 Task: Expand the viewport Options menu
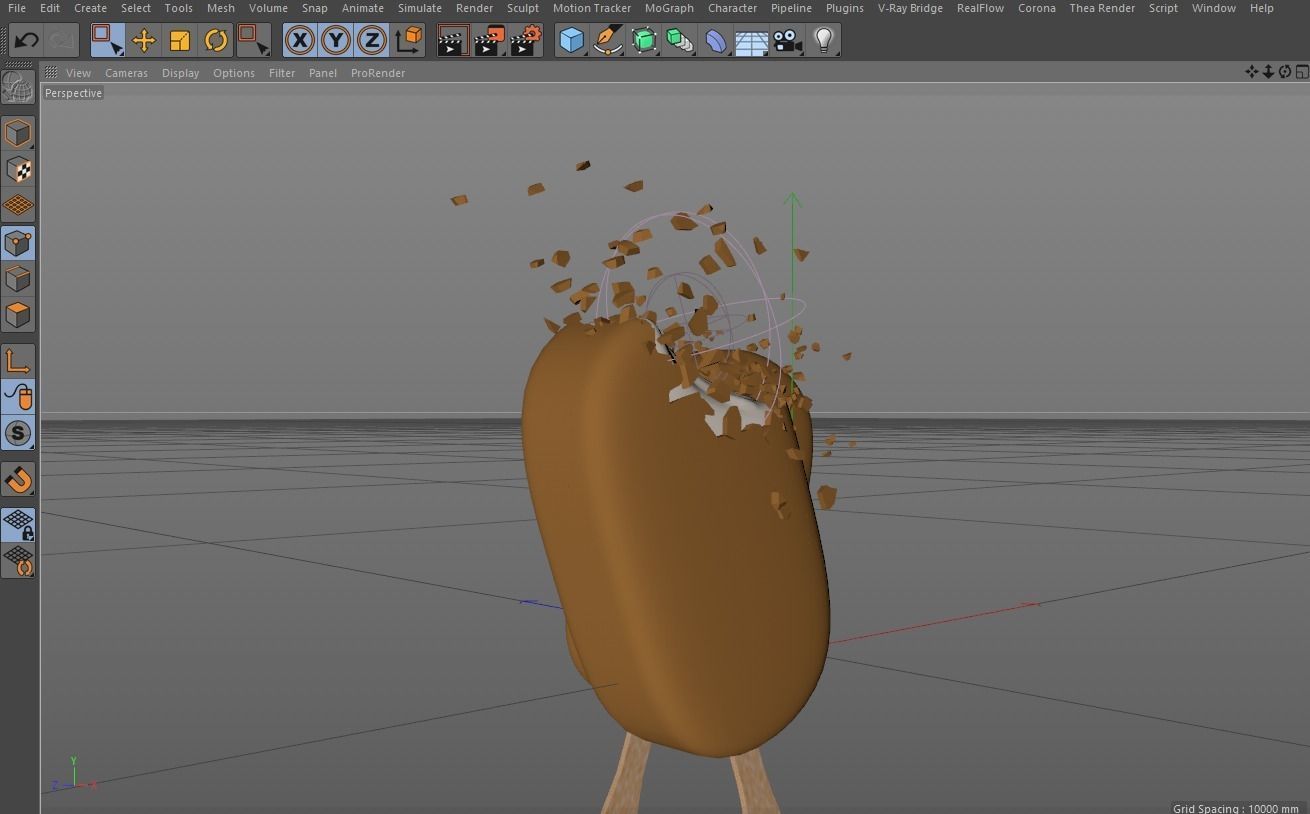coord(233,73)
